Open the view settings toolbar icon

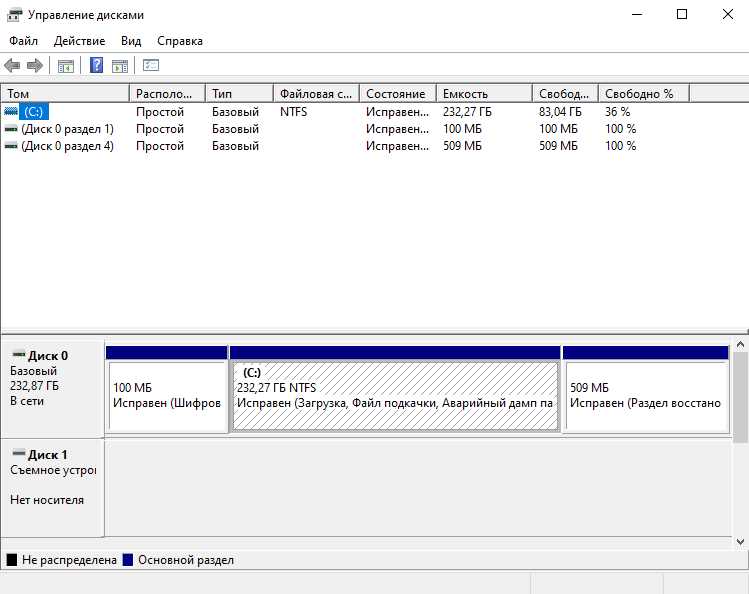pyautogui.click(x=151, y=65)
